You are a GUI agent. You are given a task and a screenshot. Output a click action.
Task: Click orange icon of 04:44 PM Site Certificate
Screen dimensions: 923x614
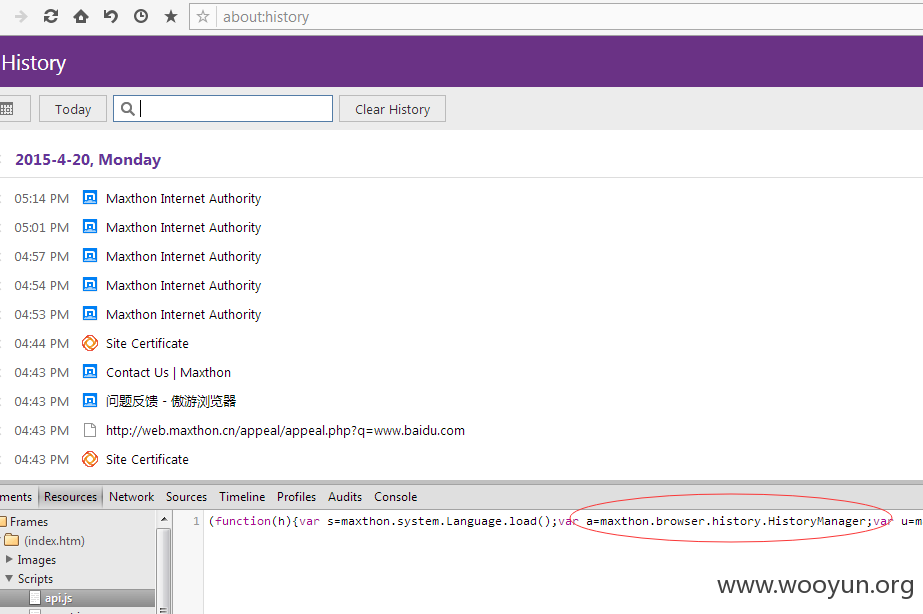coord(89,343)
